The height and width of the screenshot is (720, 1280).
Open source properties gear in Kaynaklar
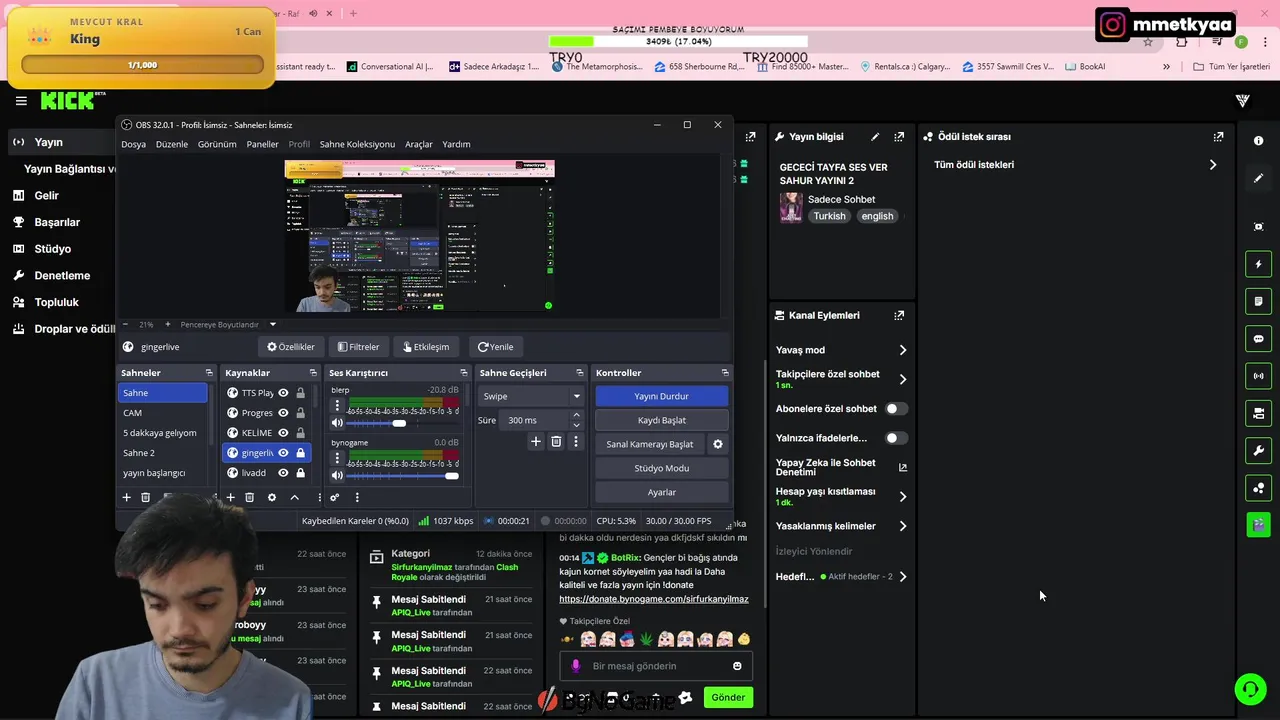click(x=271, y=497)
